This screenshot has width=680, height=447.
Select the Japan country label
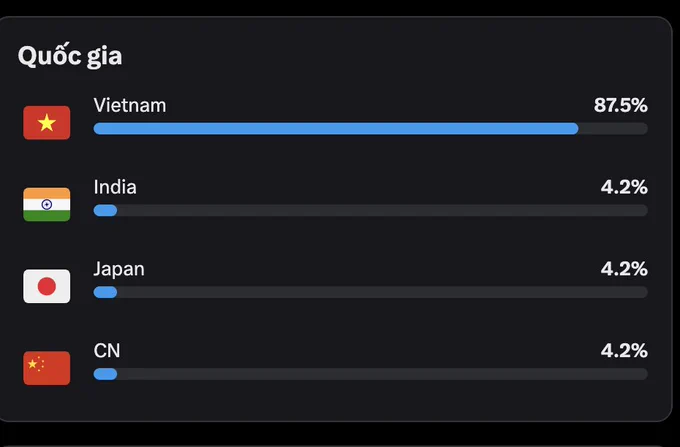click(119, 270)
